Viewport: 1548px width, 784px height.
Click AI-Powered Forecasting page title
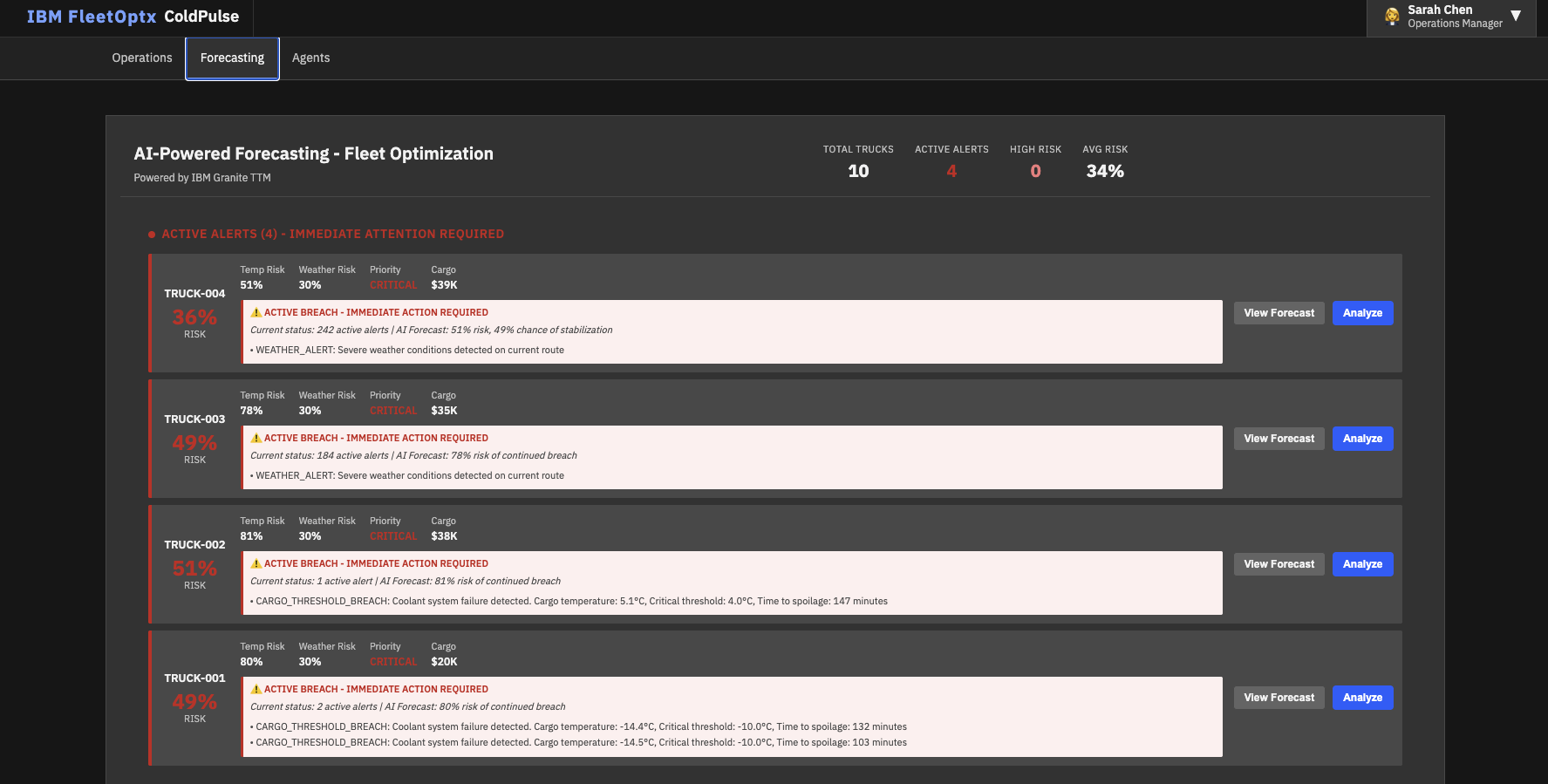tap(313, 153)
